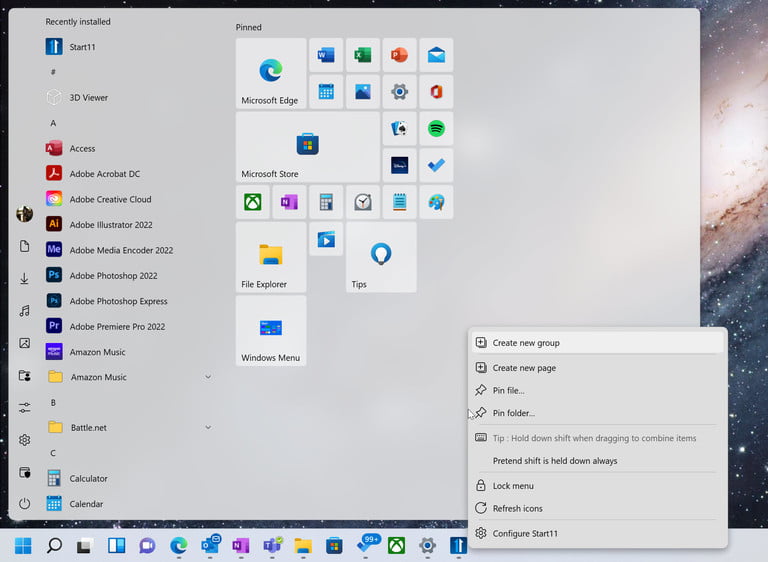
Task: Open Spotify pinned tile
Action: tap(436, 128)
